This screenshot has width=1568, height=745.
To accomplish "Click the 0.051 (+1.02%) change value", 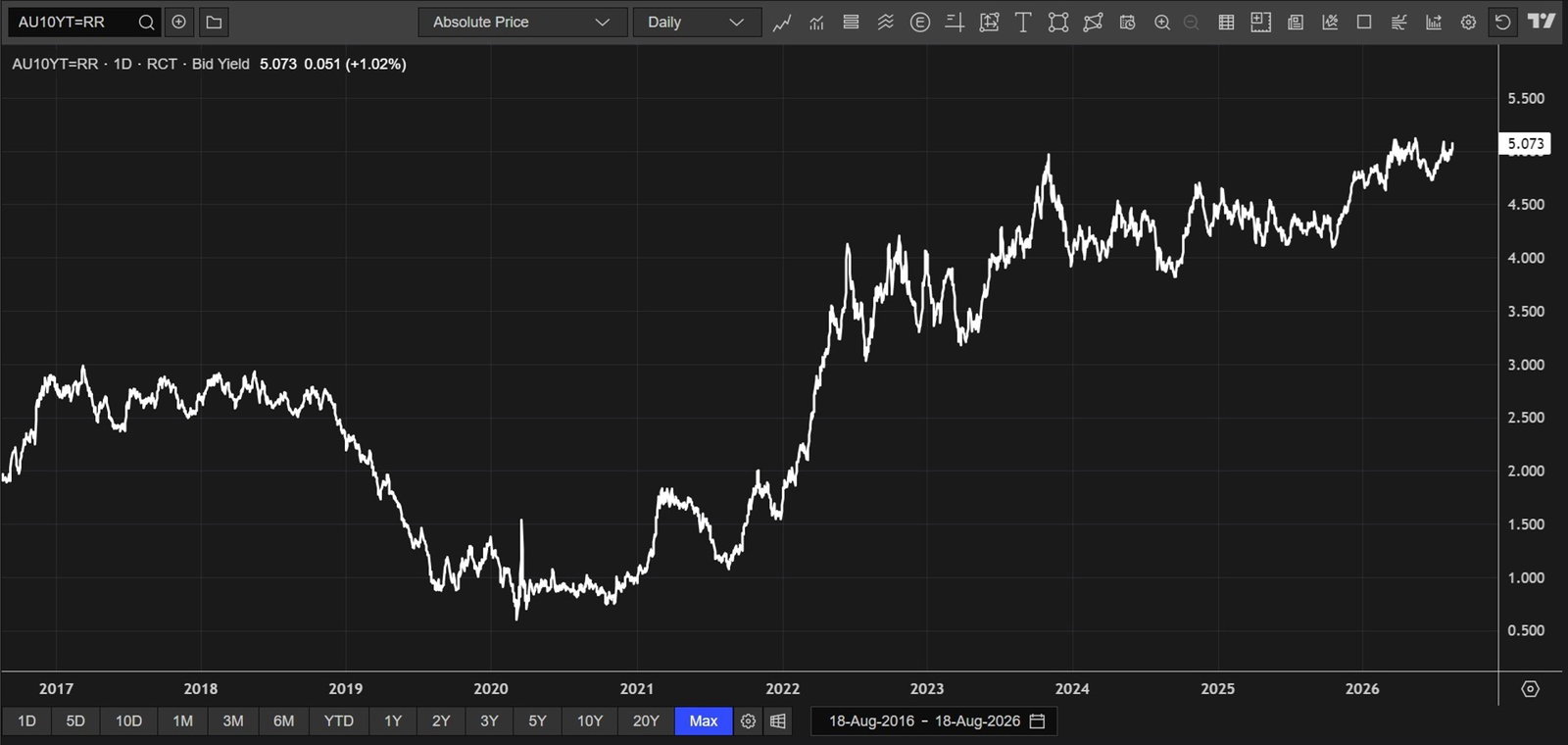I will [355, 64].
